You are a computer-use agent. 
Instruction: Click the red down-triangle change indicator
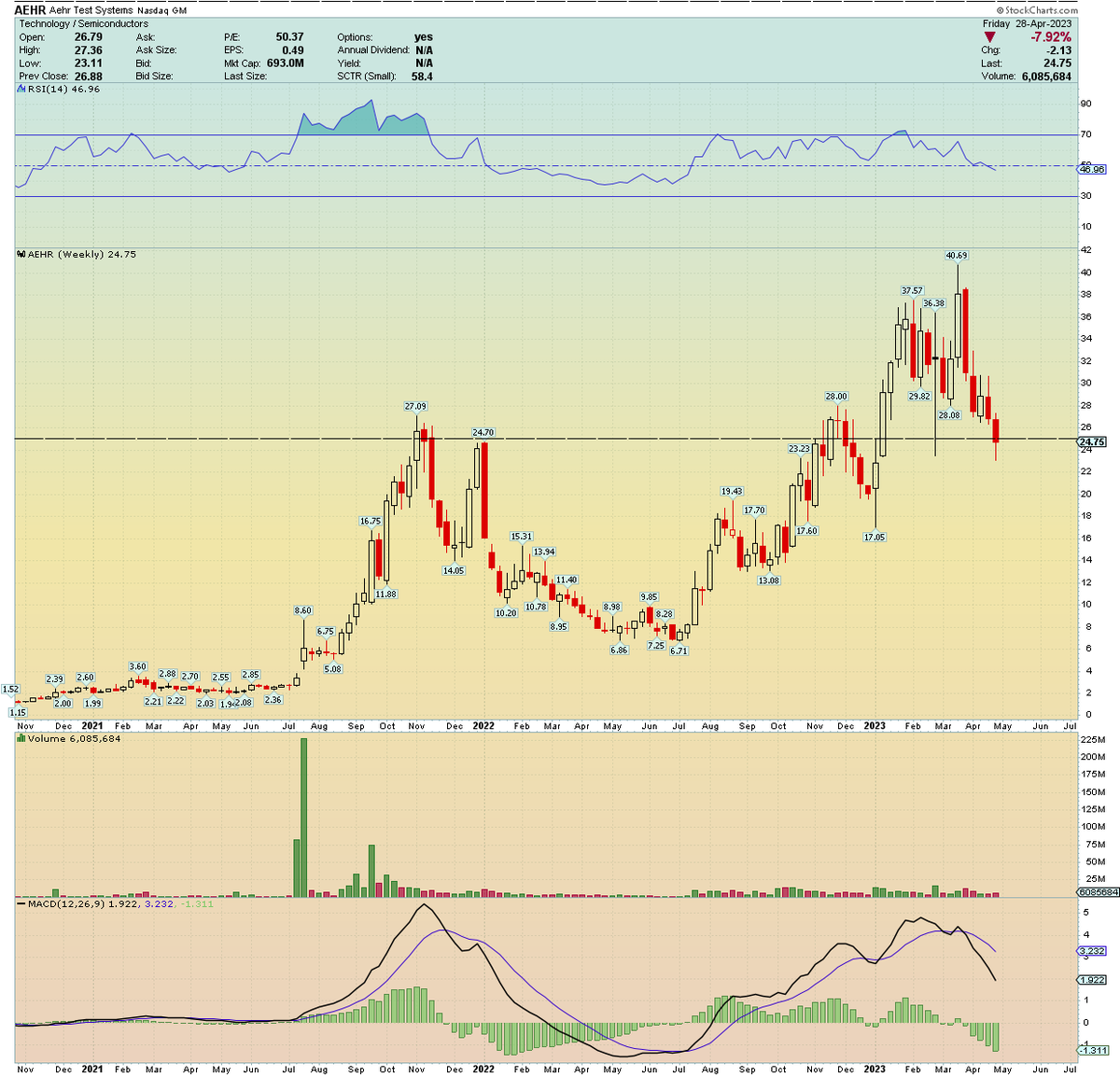(x=989, y=37)
